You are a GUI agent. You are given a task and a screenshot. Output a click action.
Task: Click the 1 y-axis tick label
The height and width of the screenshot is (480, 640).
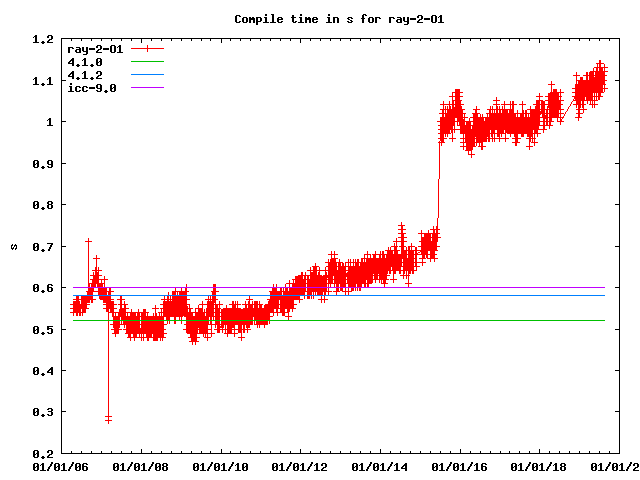point(49,122)
